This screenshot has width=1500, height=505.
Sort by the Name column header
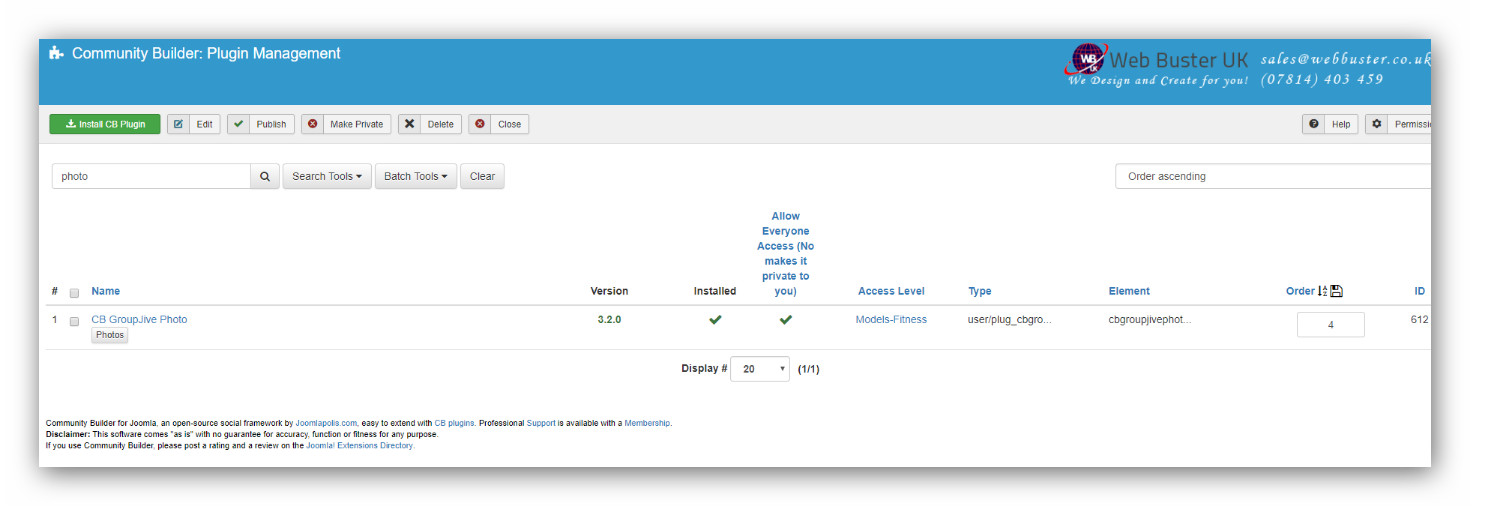(x=105, y=291)
